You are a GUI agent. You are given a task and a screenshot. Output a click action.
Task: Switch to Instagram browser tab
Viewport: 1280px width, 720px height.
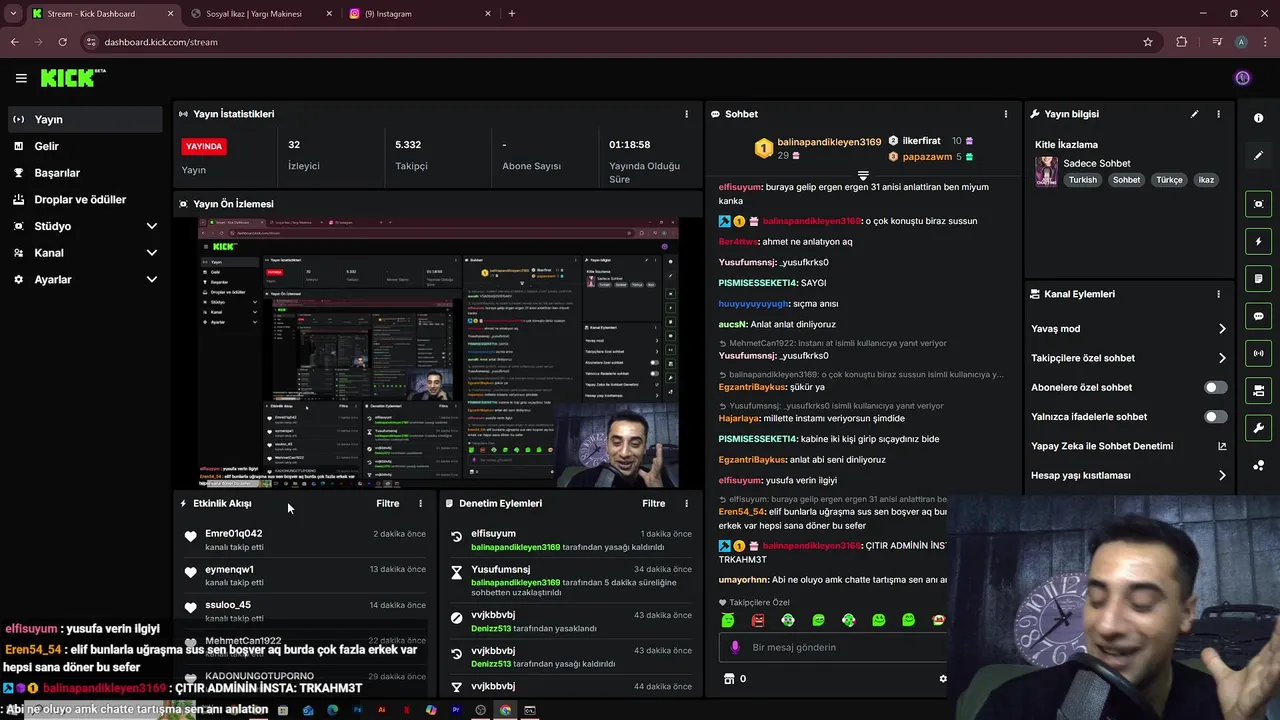421,14
